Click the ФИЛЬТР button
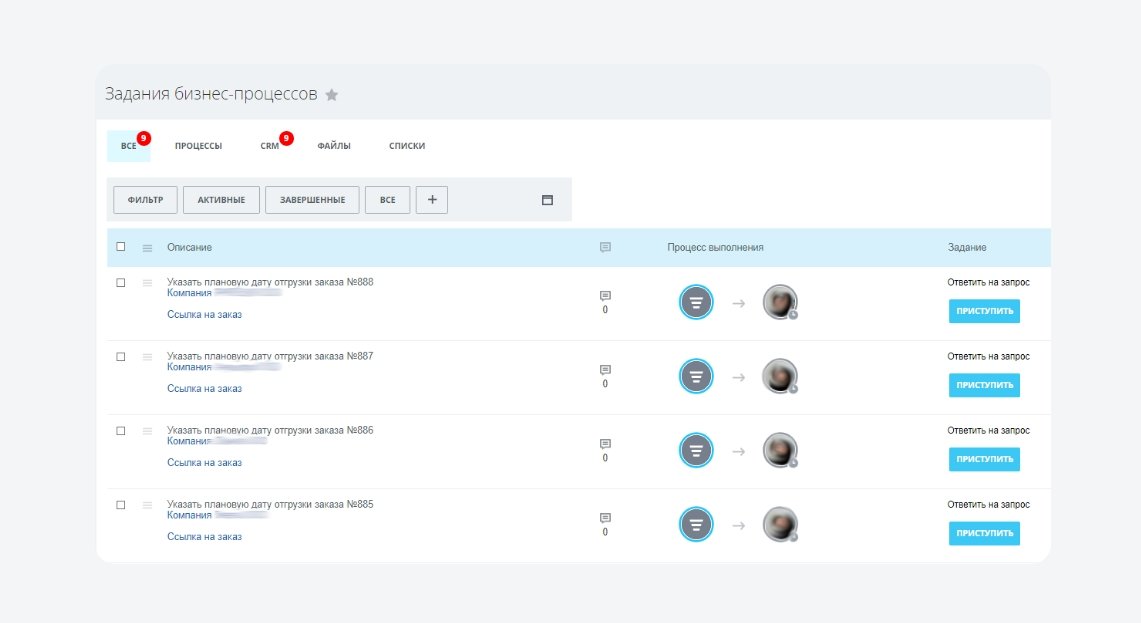The image size is (1141, 623). click(x=146, y=199)
